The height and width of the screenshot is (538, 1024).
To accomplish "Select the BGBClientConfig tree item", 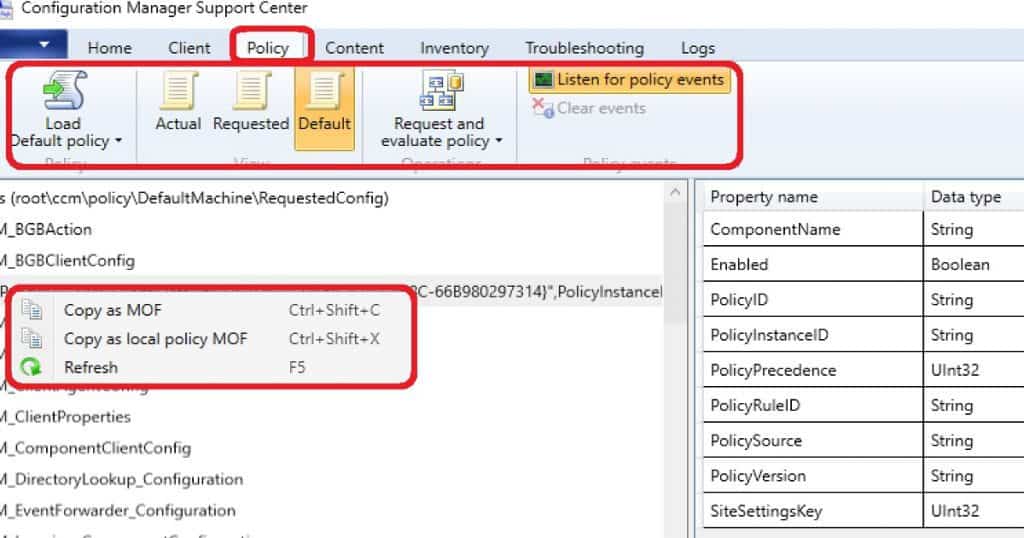I will click(x=67, y=261).
